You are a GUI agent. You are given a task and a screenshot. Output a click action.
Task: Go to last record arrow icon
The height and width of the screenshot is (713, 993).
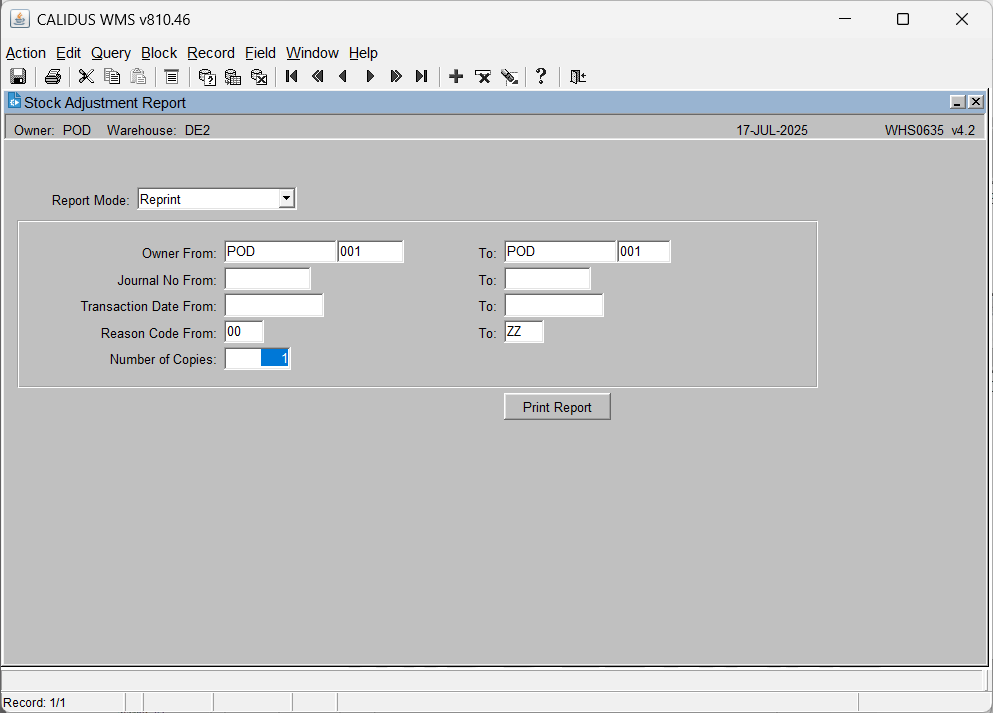[x=422, y=77]
